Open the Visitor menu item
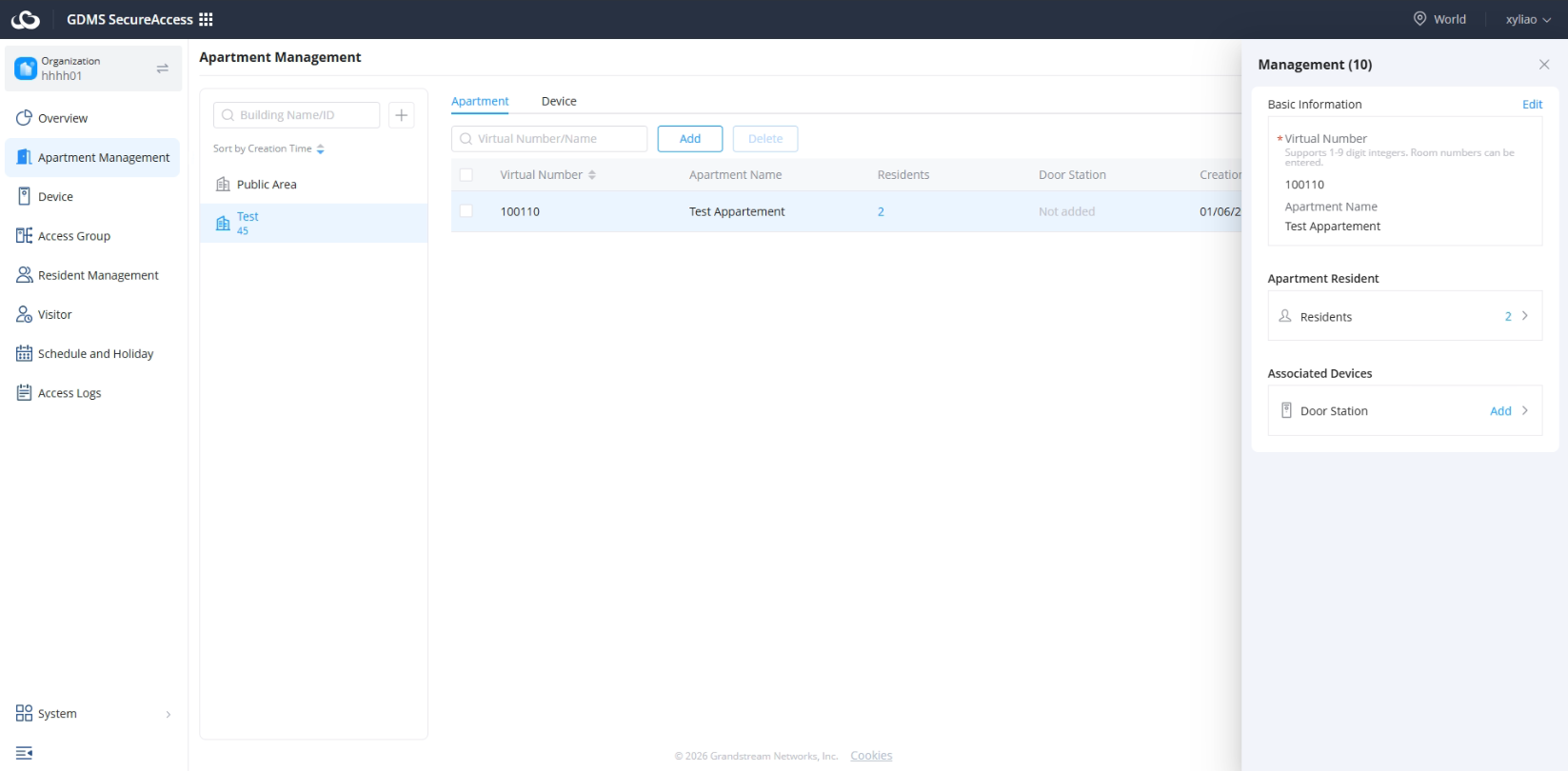Image resolution: width=1568 pixels, height=771 pixels. [92, 314]
